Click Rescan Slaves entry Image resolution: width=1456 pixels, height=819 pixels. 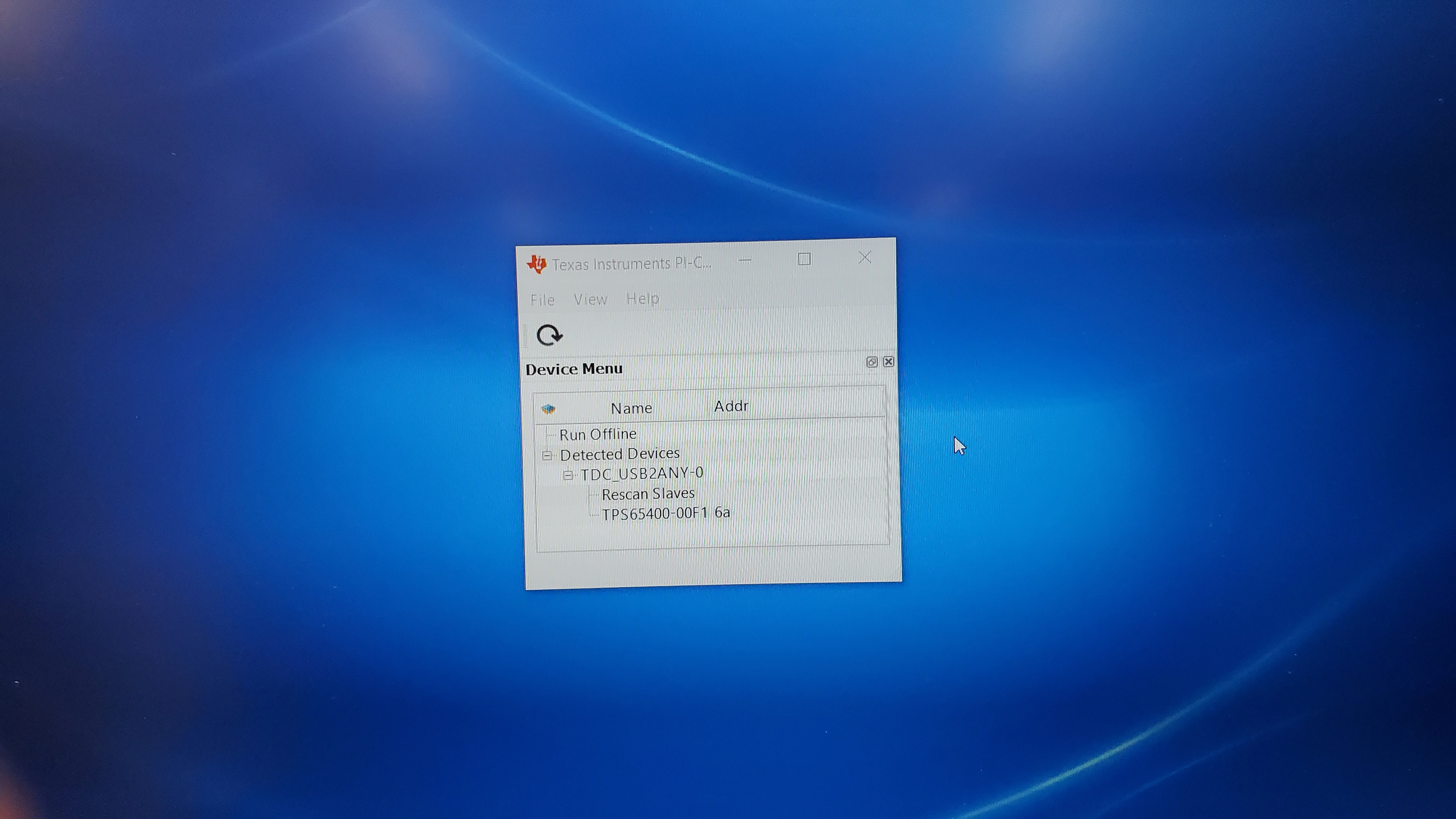648,494
